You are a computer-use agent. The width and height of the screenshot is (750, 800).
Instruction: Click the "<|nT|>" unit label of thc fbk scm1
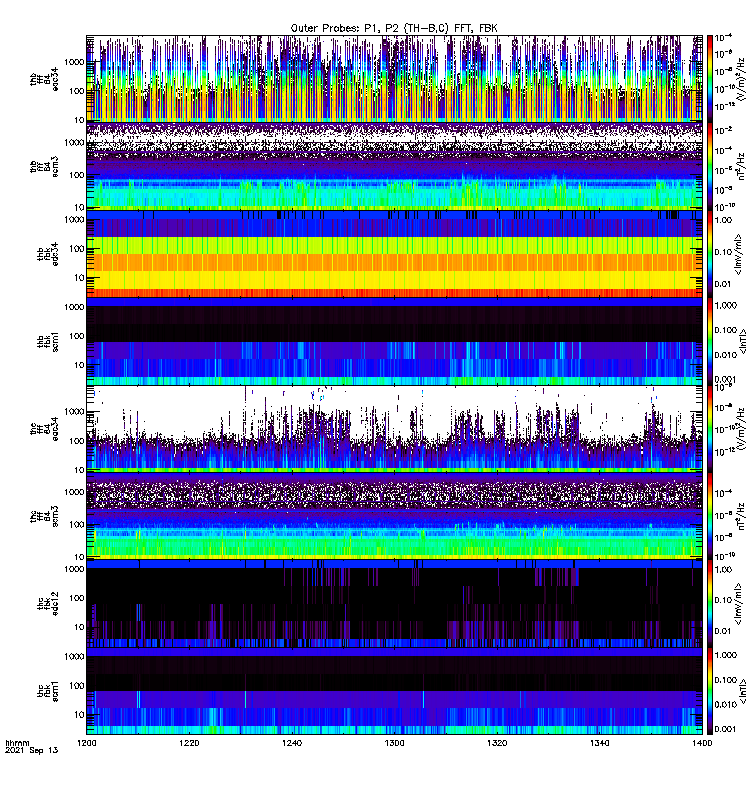pyautogui.click(x=741, y=691)
